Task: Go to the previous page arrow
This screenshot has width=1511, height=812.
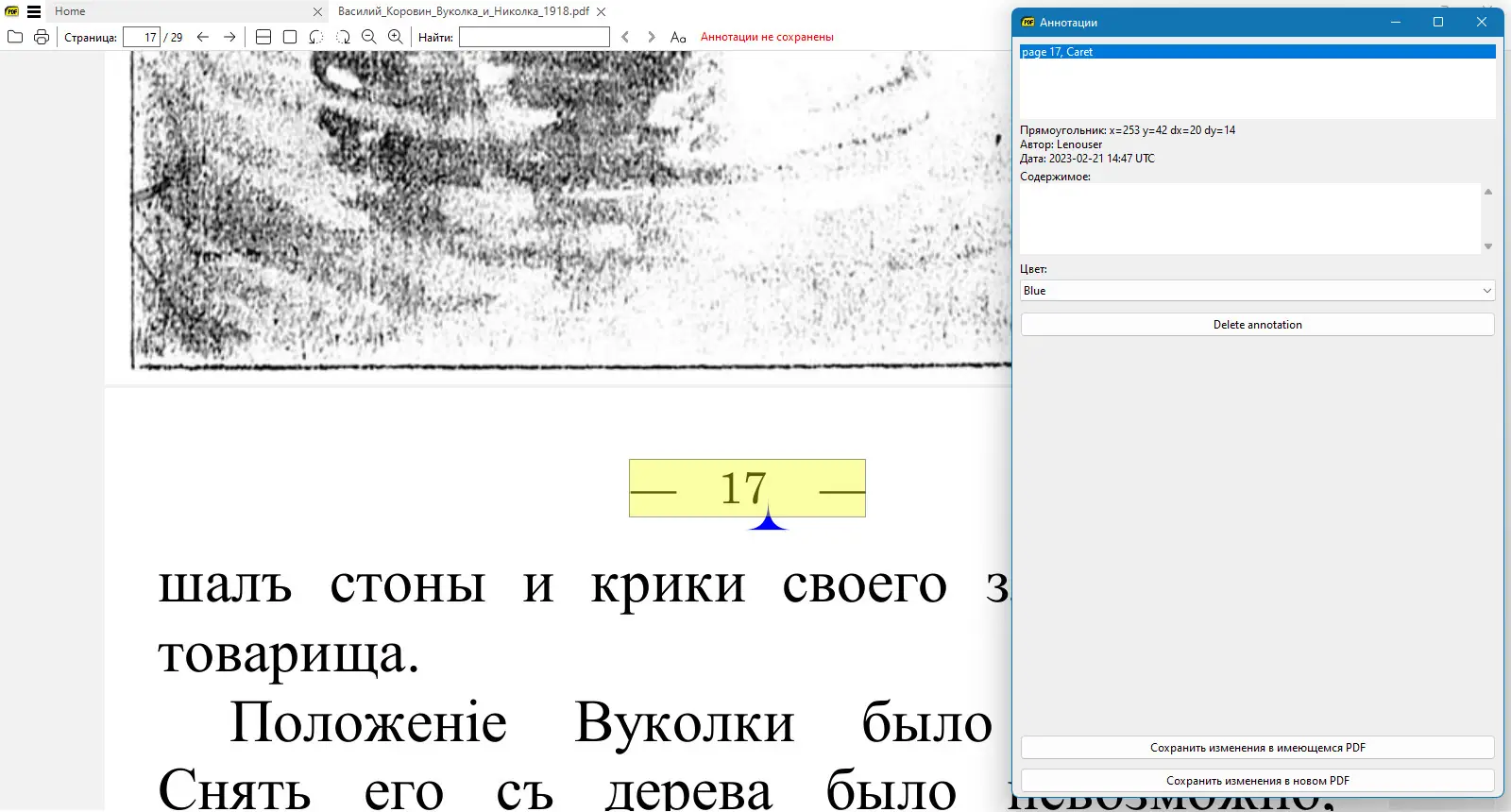Action: pos(203,37)
